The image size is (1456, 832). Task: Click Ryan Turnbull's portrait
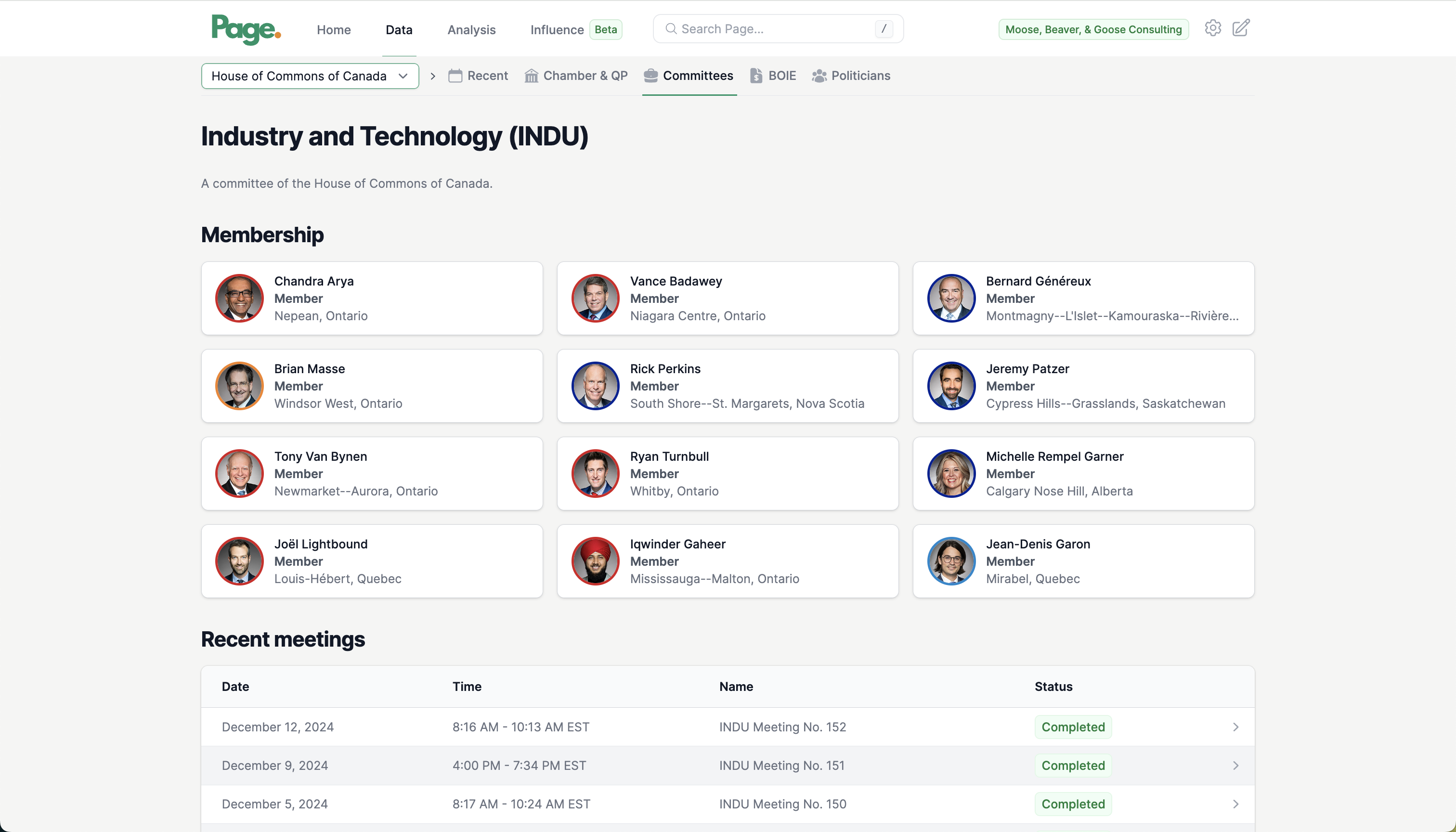(595, 473)
